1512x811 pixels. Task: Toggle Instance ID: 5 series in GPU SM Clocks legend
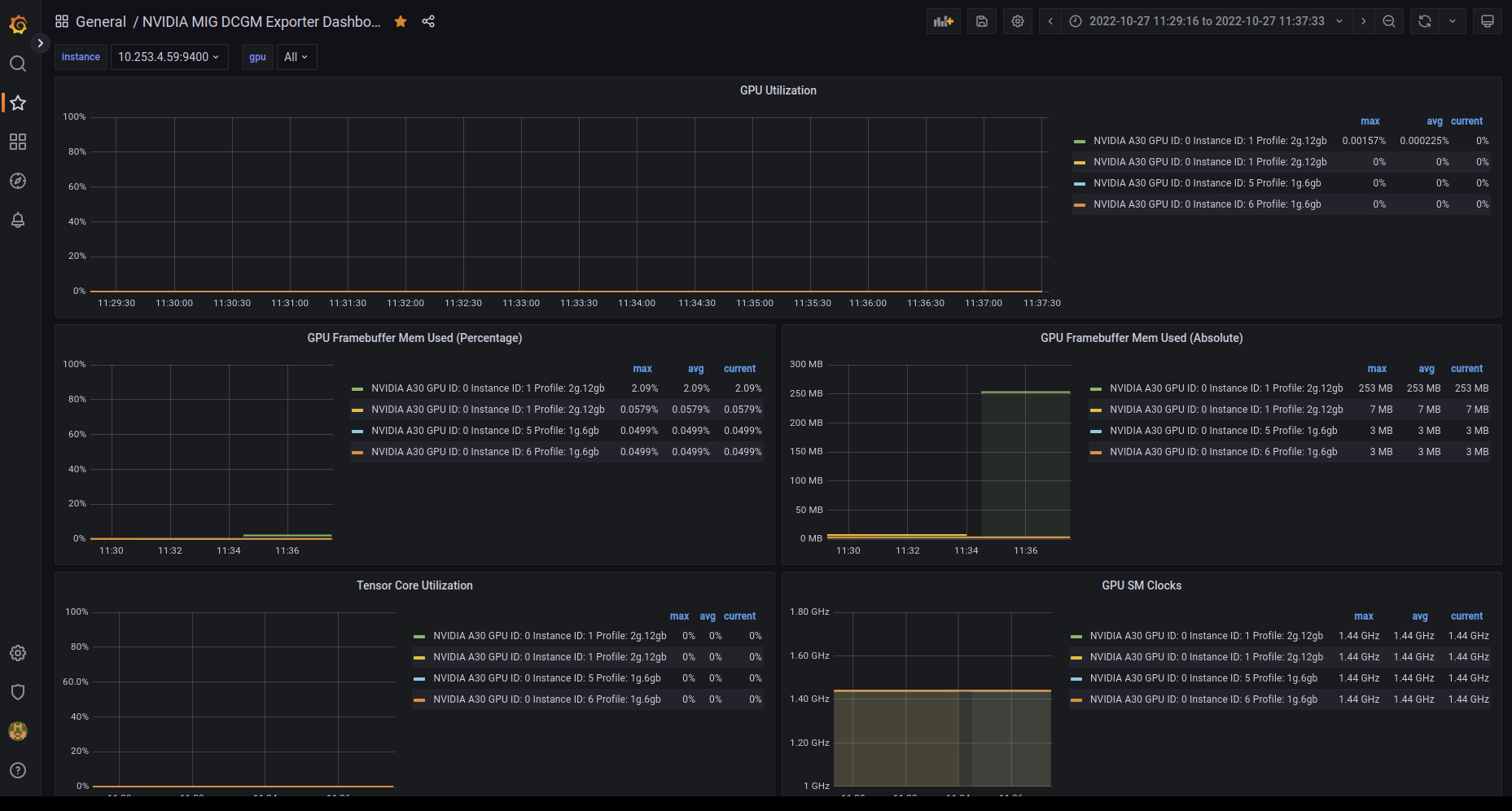tap(1203, 678)
